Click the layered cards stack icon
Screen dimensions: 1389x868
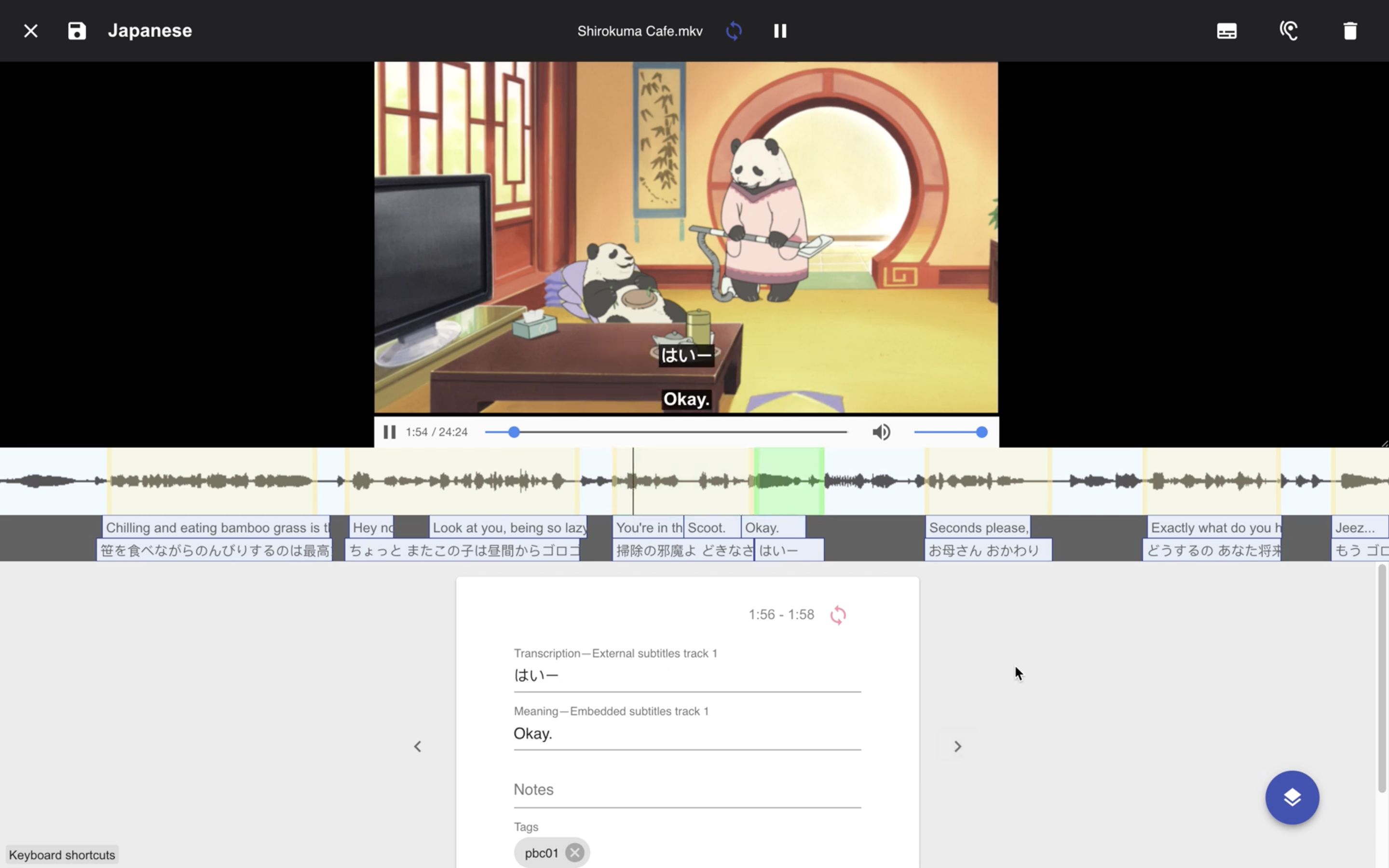coord(1293,797)
